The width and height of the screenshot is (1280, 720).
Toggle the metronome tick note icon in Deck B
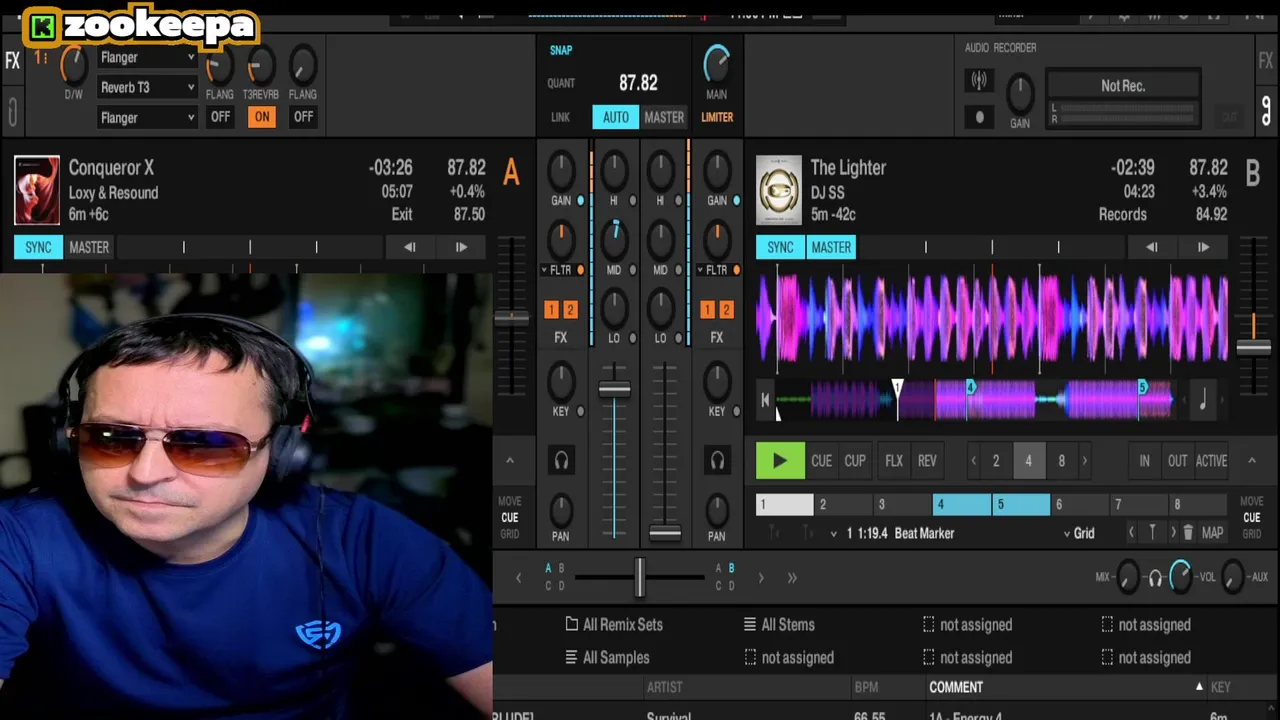tap(1203, 400)
